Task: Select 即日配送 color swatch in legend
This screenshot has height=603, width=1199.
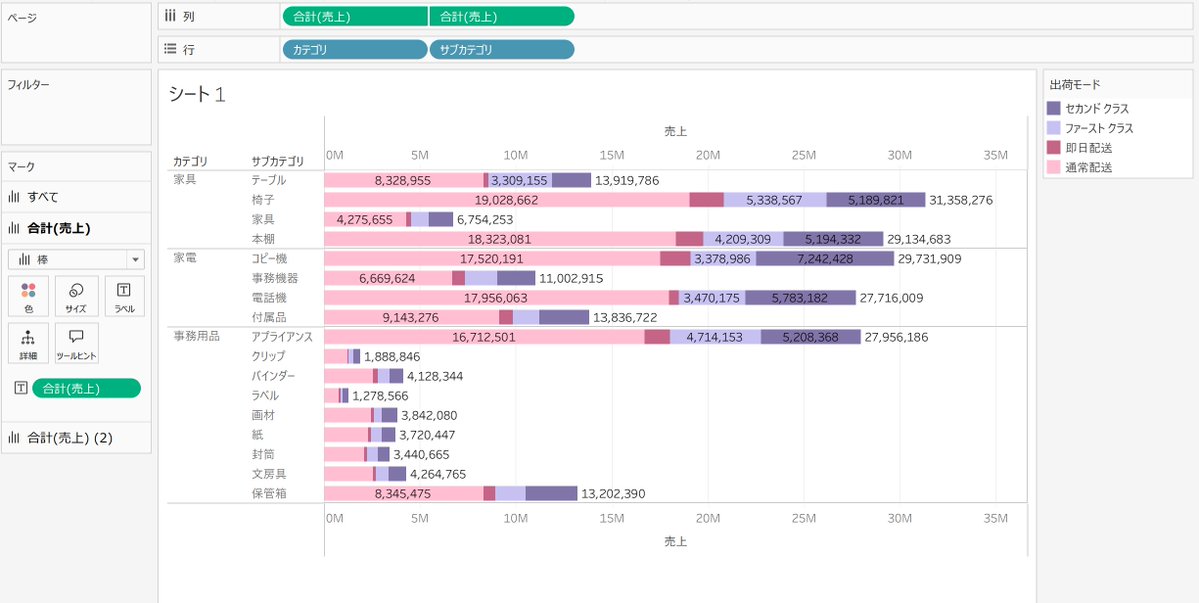Action: (1053, 148)
